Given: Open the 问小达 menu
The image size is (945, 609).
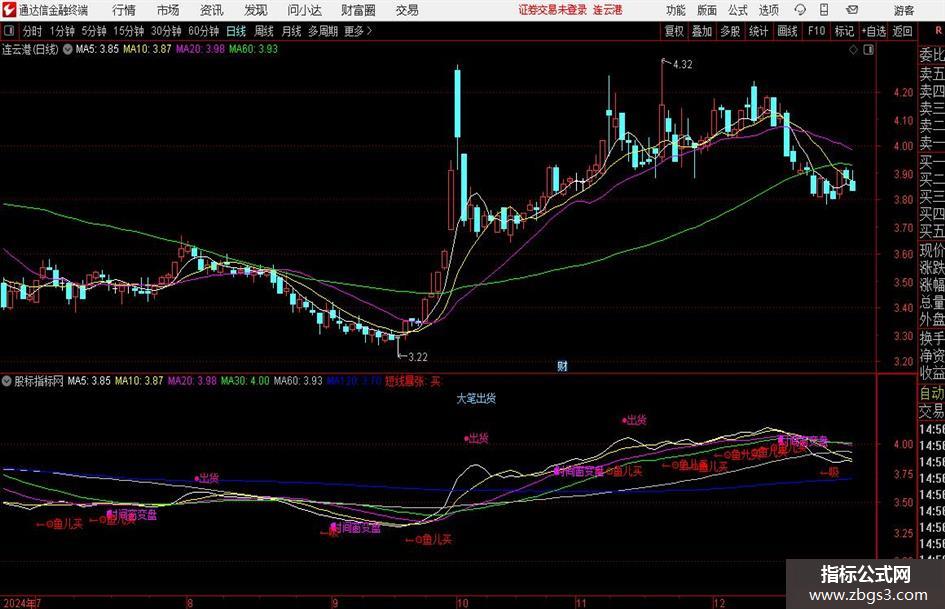Looking at the screenshot, I should click(304, 10).
